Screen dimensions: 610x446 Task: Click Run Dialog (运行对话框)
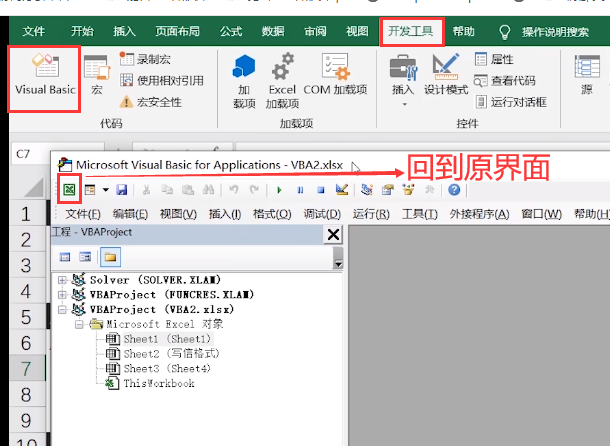[511, 102]
